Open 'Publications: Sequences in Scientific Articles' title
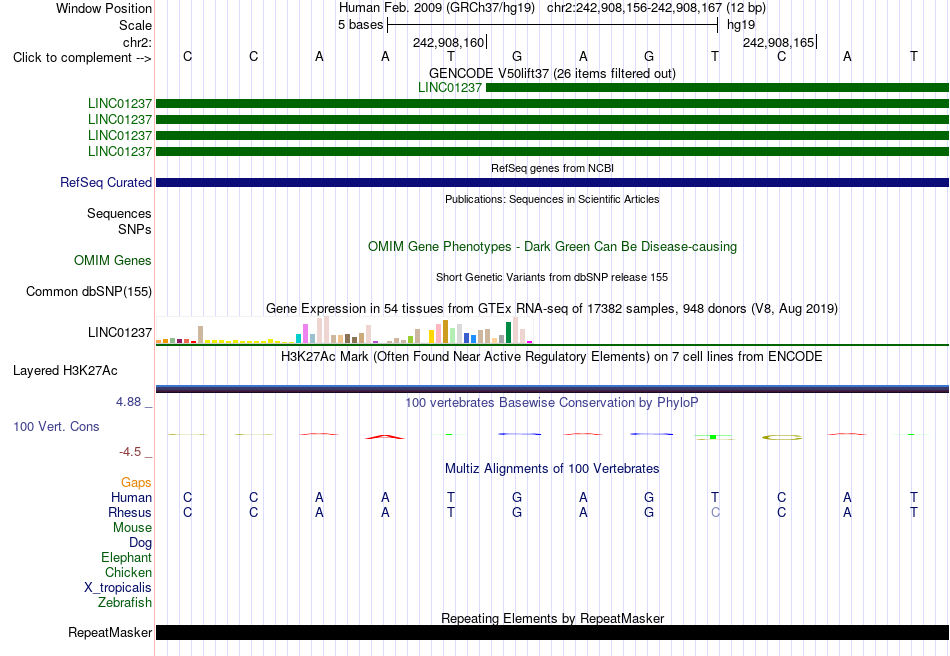Screen dimensions: 950x656 [x=552, y=199]
